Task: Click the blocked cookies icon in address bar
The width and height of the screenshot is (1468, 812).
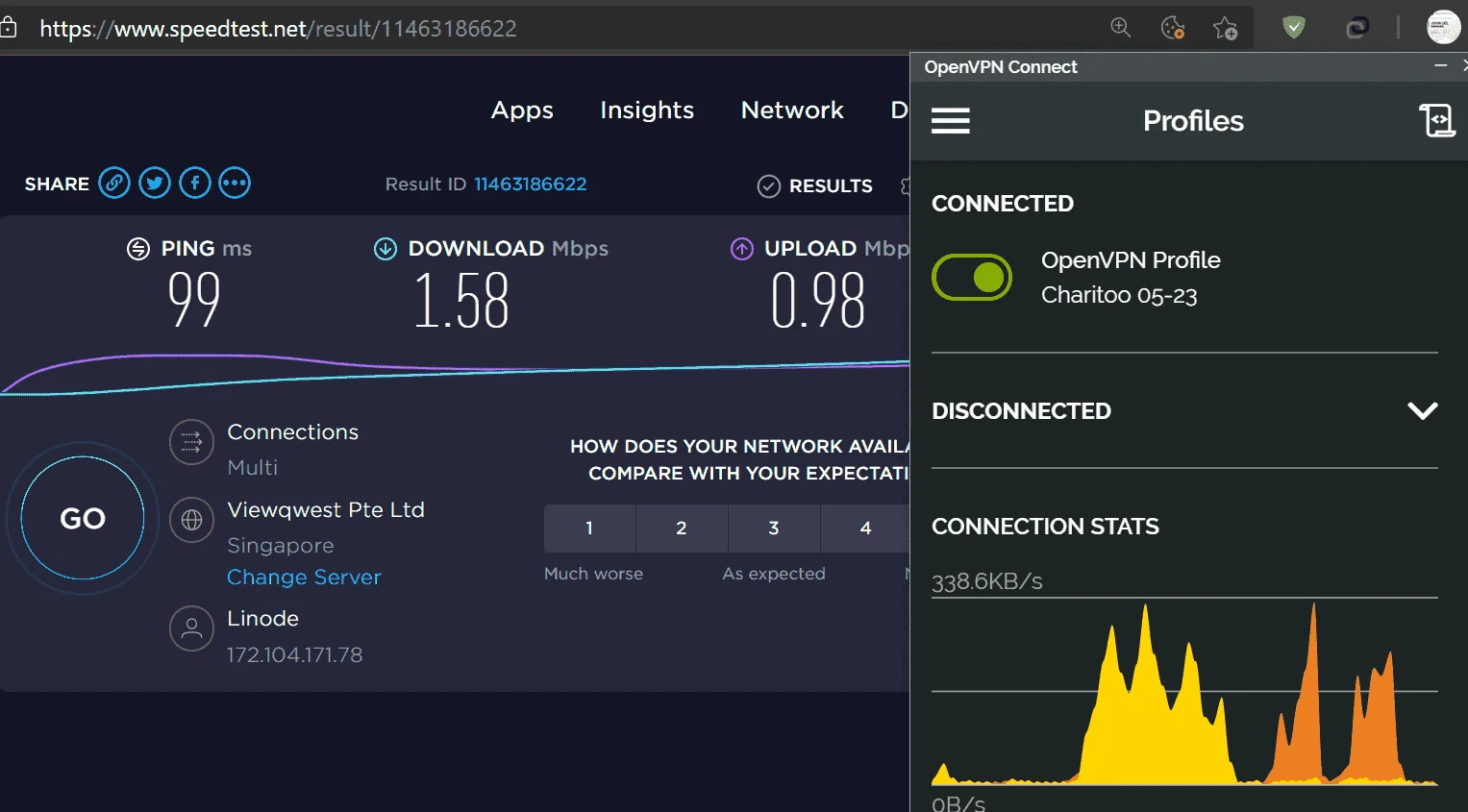Action: pyautogui.click(x=1173, y=28)
